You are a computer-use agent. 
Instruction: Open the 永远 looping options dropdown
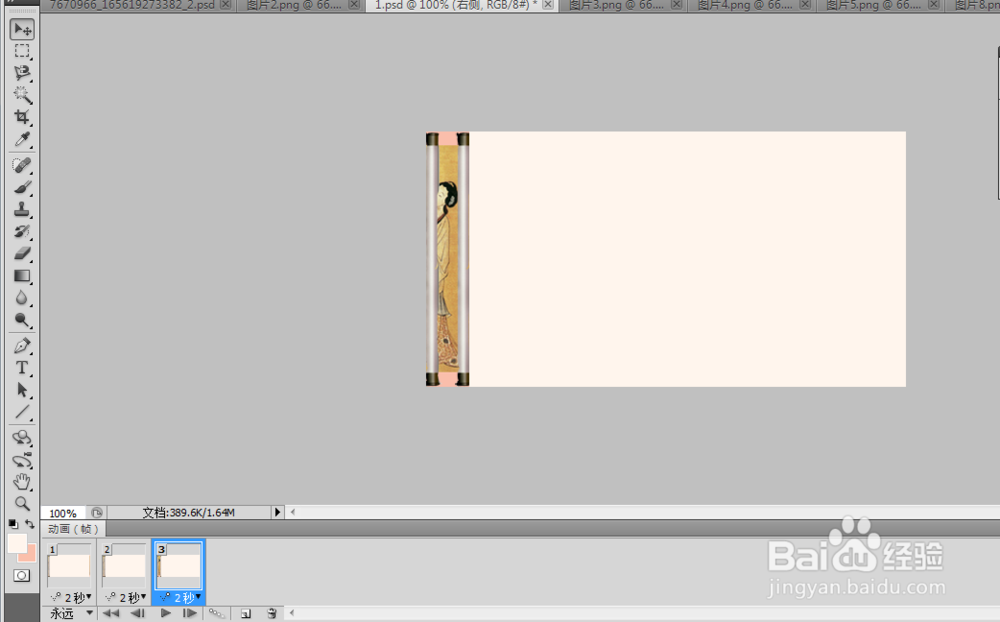pyautogui.click(x=71, y=614)
